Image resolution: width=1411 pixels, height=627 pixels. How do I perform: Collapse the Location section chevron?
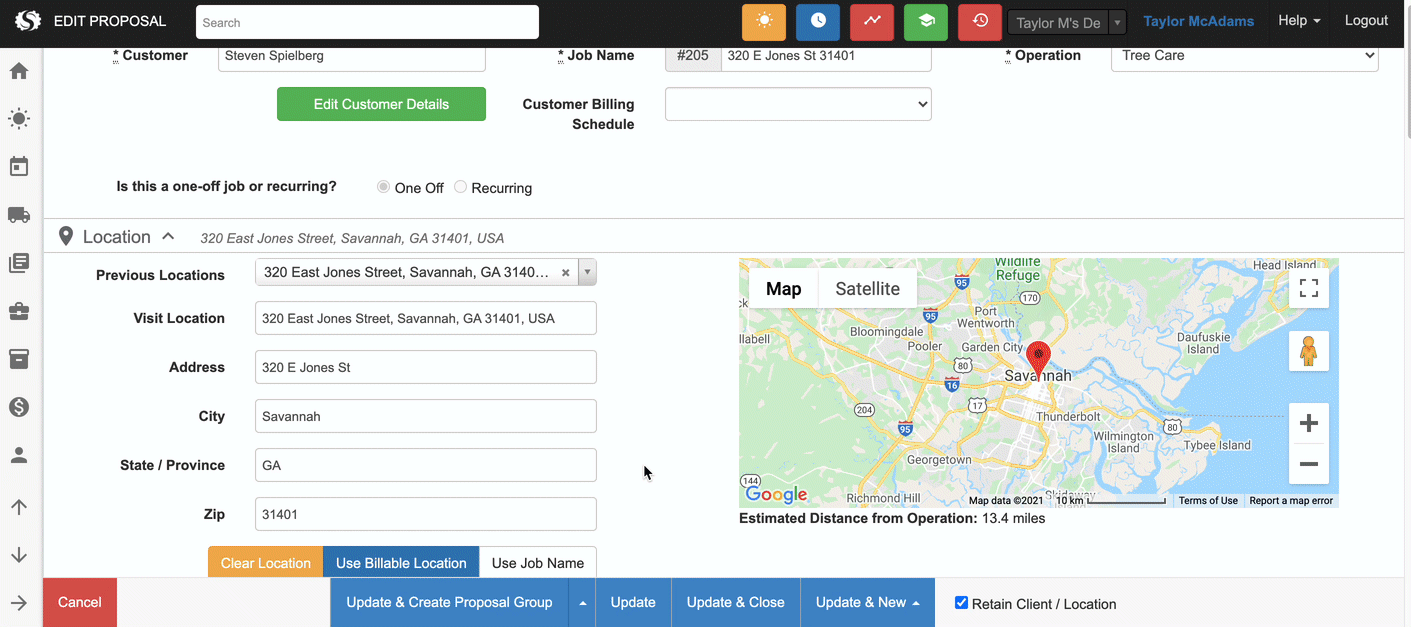(x=168, y=237)
